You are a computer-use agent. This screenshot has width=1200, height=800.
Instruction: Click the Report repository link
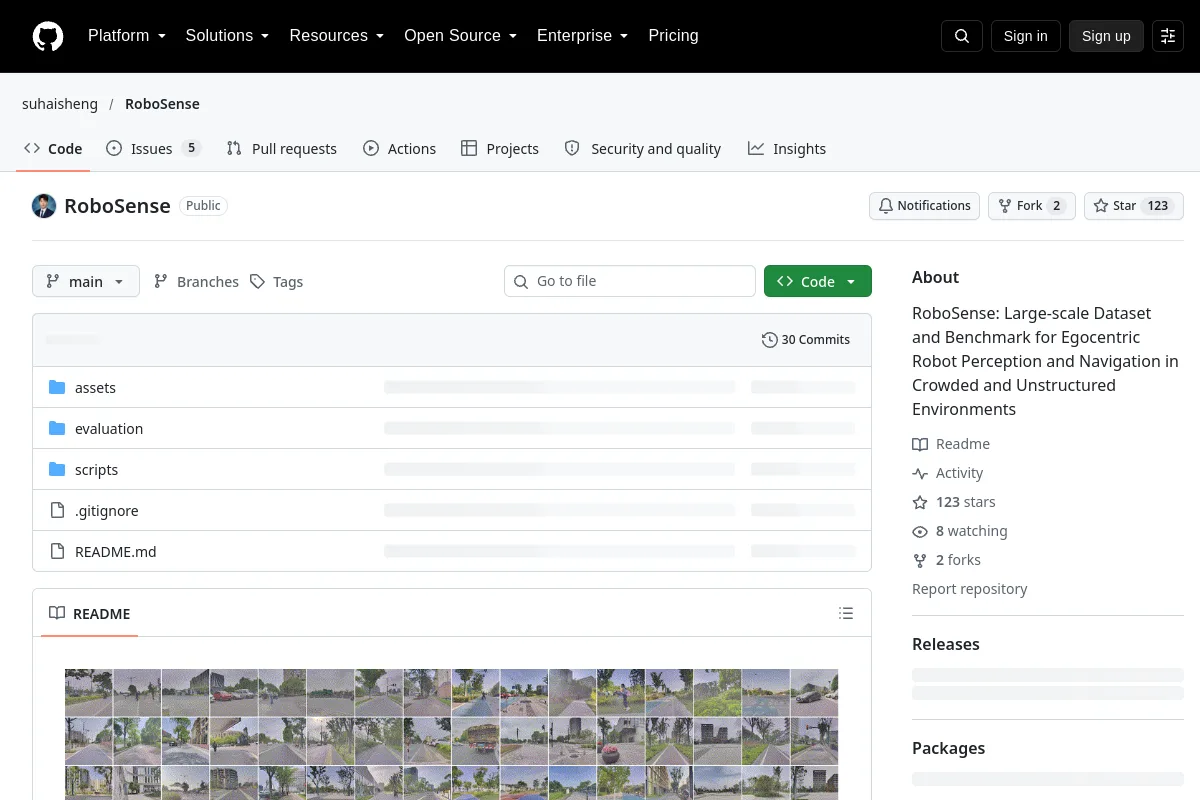[970, 589]
